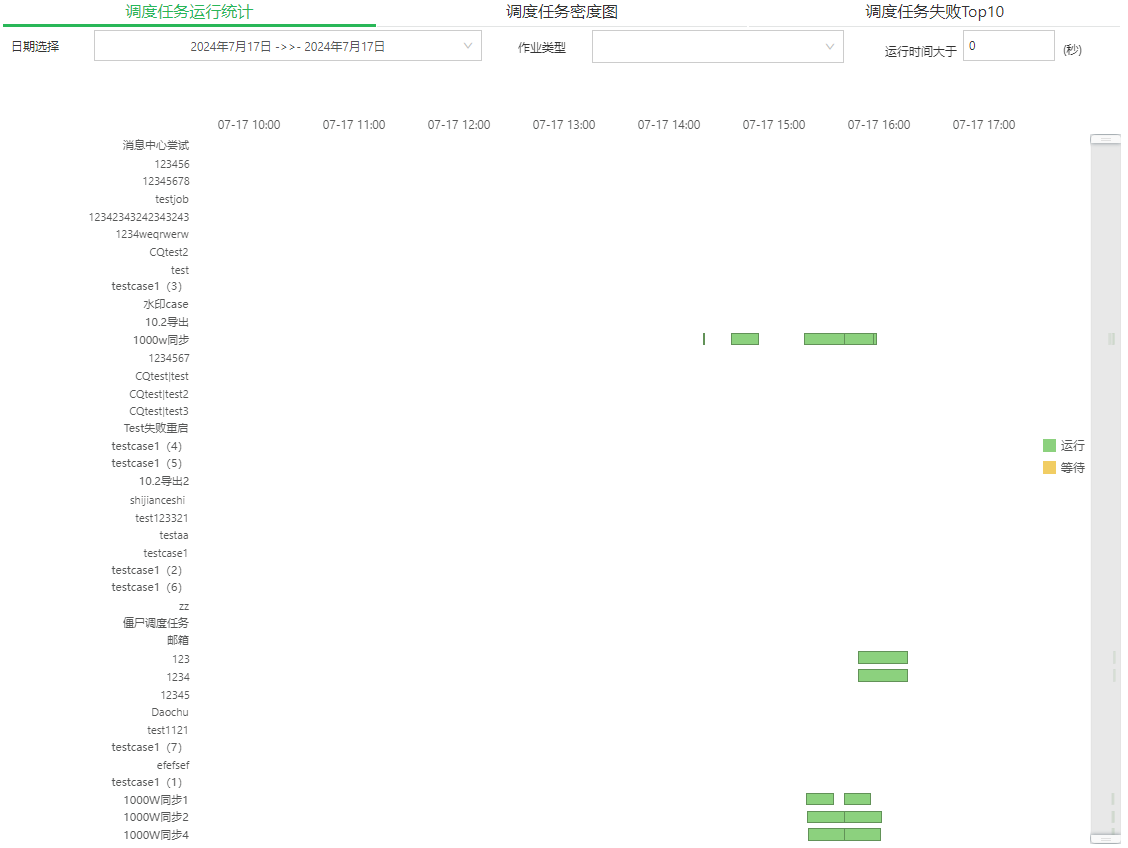The image size is (1128, 848).
Task: Click the efefsef task label
Action: (173, 765)
